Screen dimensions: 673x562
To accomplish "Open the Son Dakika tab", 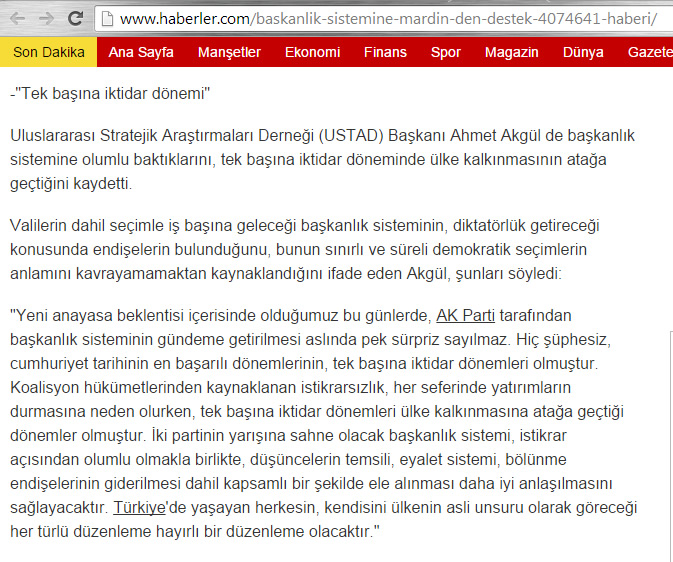I will point(49,52).
